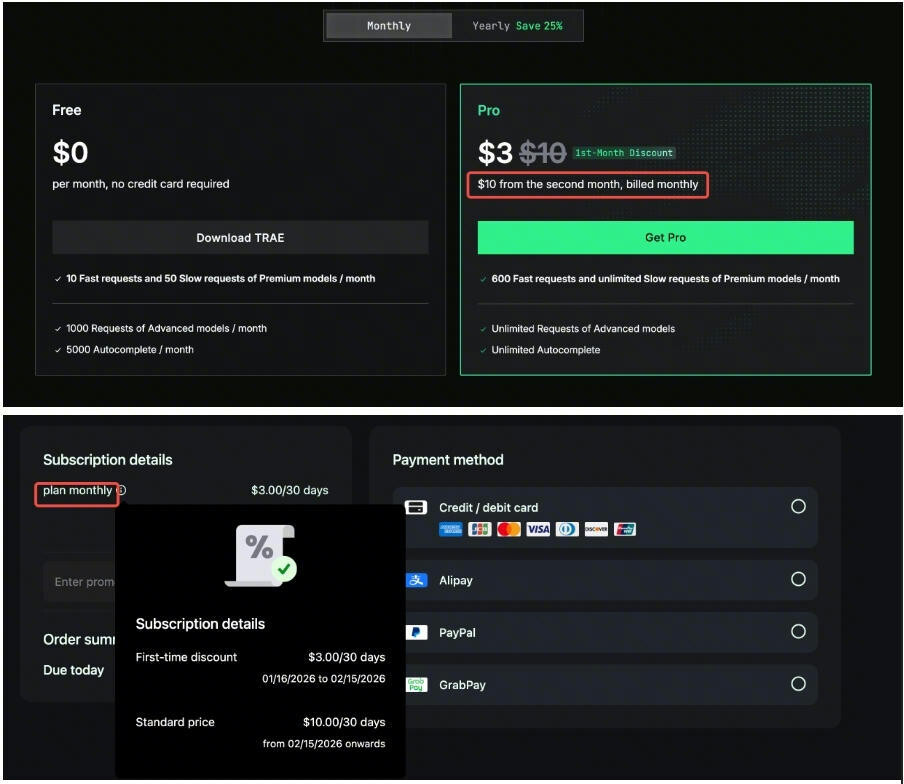904x784 pixels.
Task: Focus the Enter promo code field
Action: tap(80, 582)
